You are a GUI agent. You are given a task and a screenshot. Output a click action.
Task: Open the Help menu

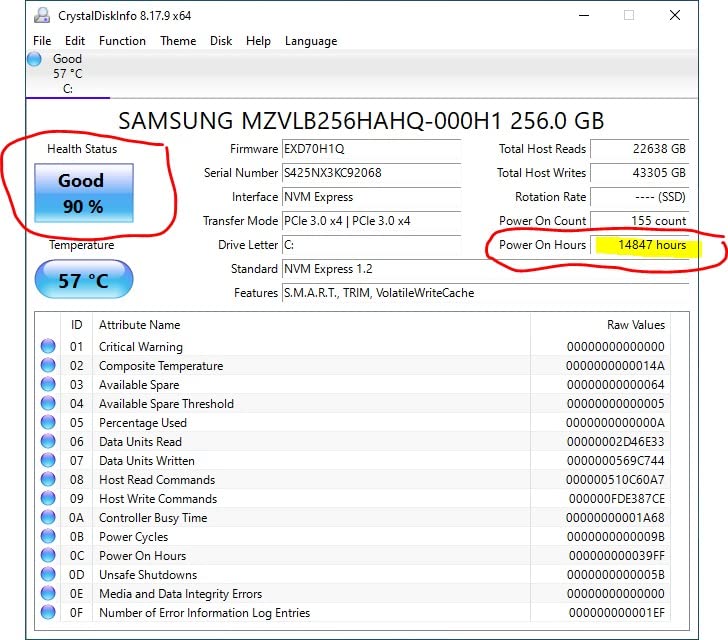pos(258,41)
